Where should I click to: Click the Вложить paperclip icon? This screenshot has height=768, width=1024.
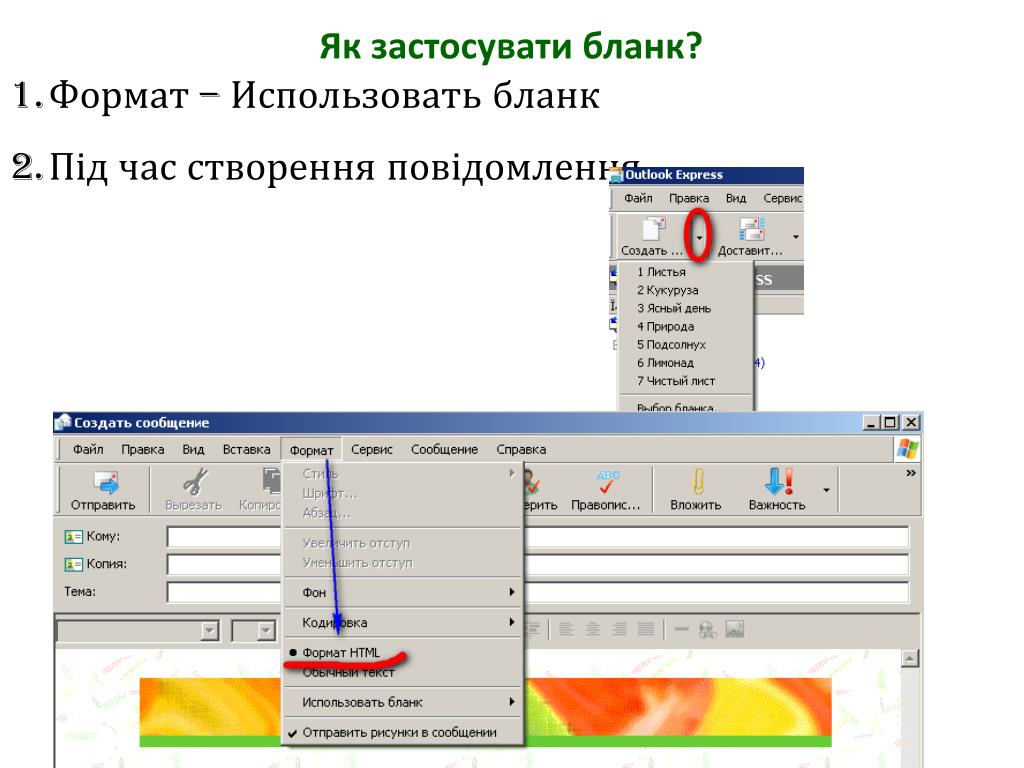click(697, 482)
